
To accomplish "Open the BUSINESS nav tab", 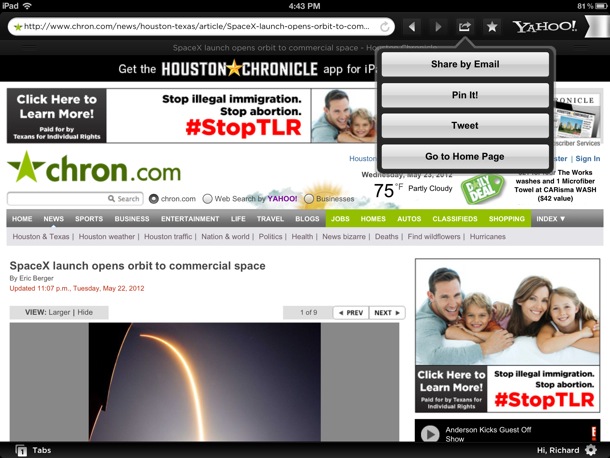I will click(132, 219).
